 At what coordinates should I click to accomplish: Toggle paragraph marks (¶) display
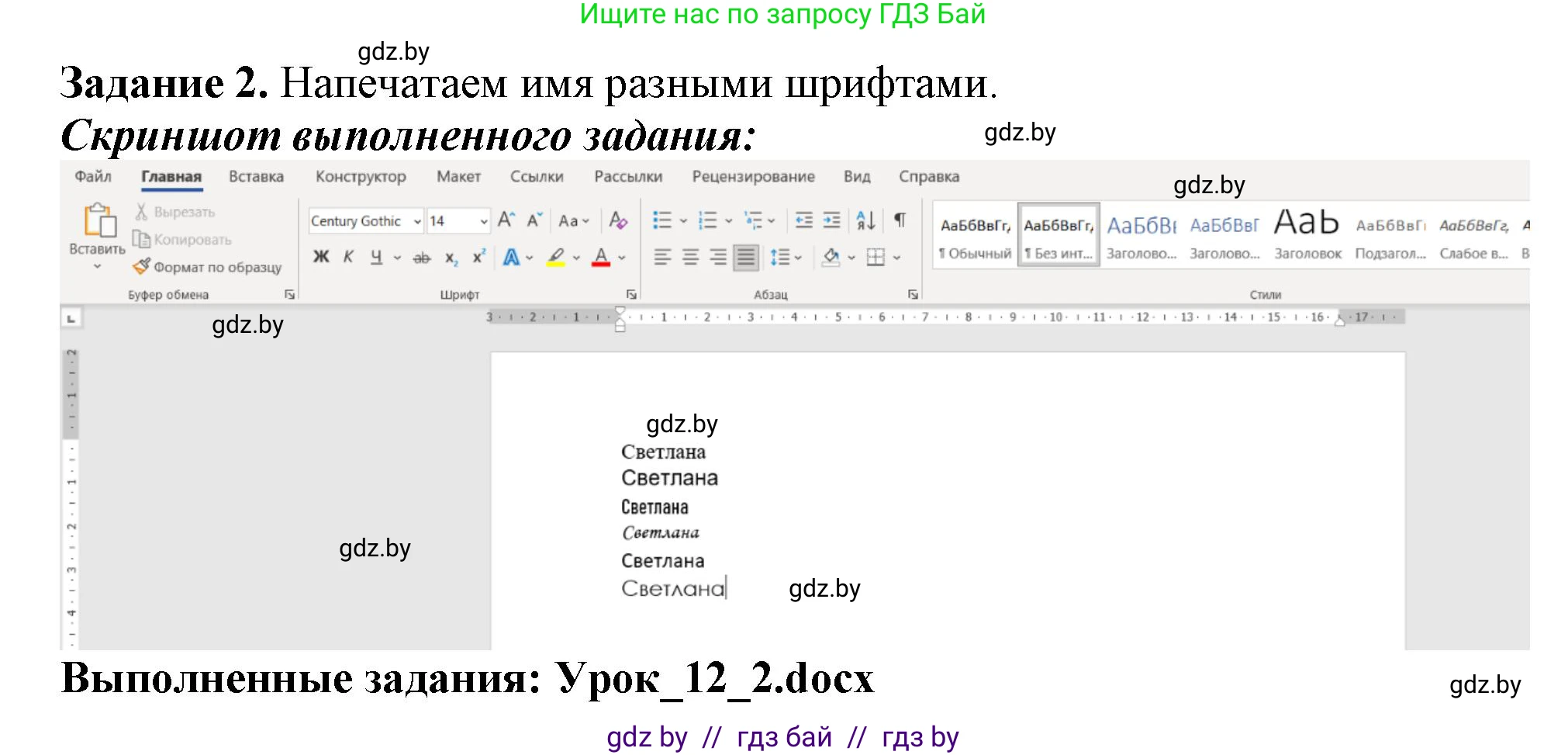click(x=900, y=220)
